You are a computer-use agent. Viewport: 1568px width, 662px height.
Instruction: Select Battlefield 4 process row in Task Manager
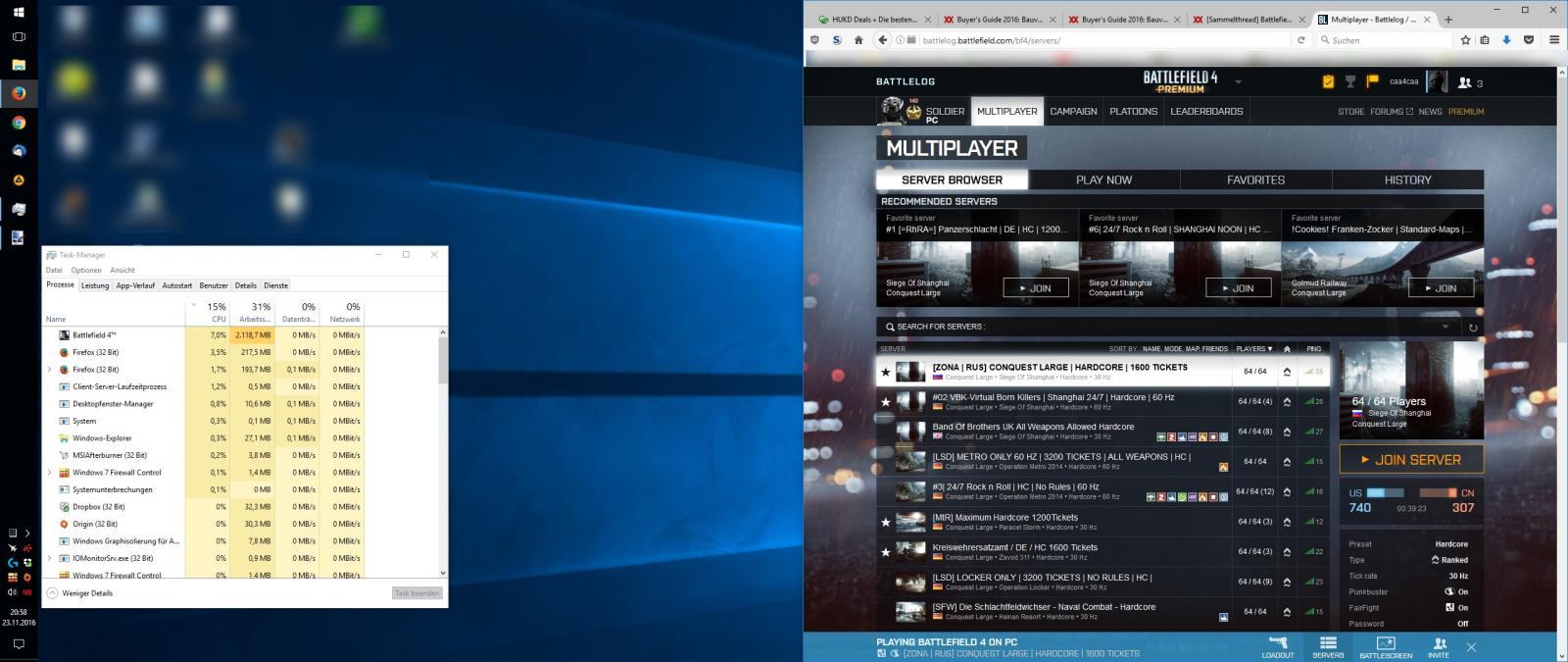click(x=205, y=335)
